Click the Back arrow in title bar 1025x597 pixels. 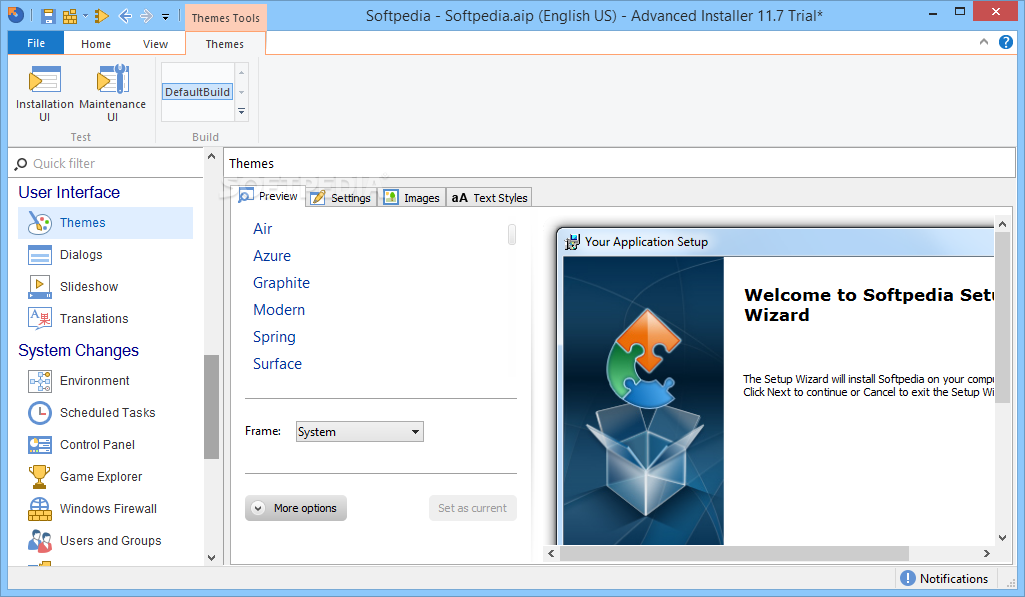(x=125, y=16)
